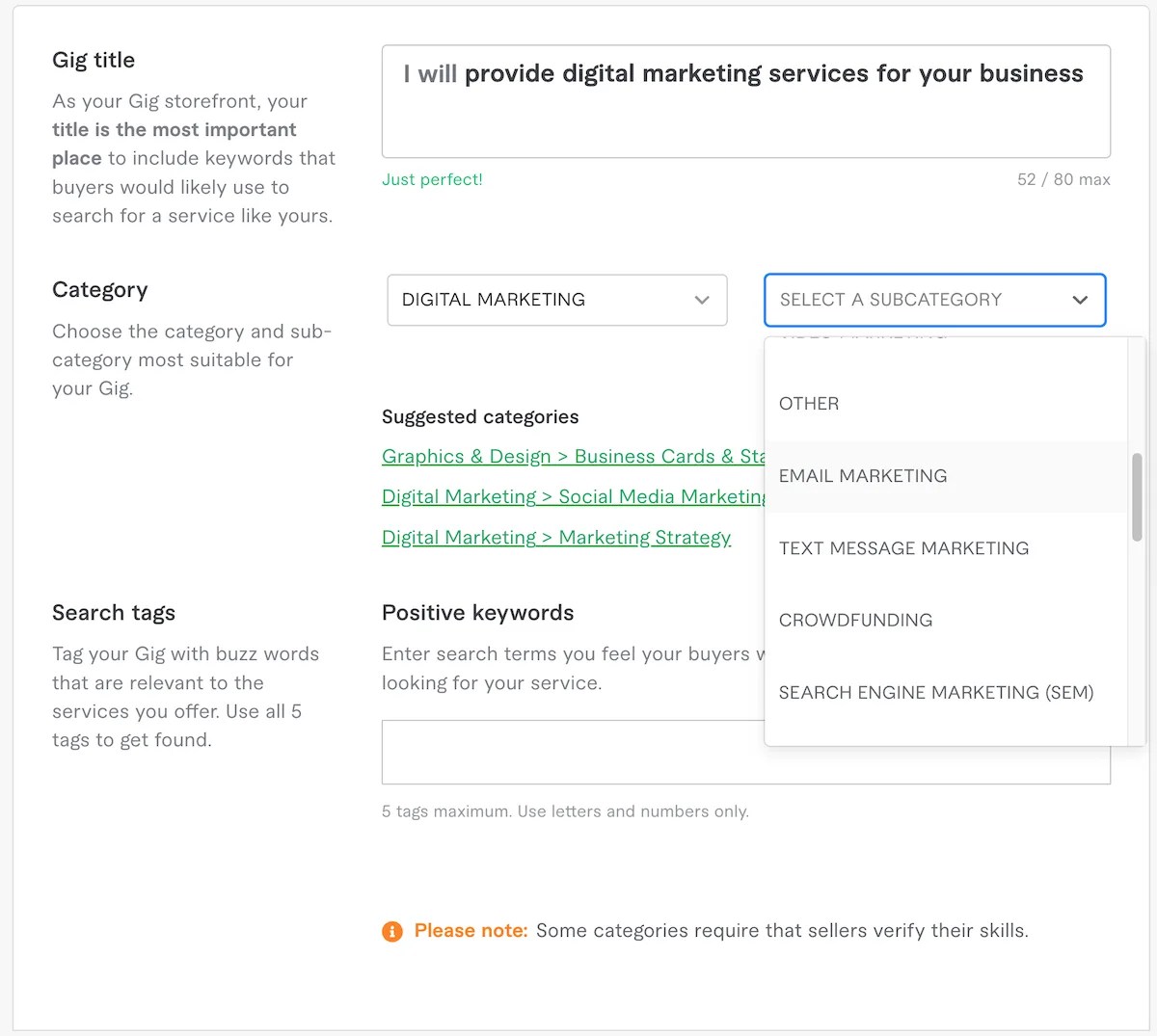Click inside the Gig title text box
The height and width of the screenshot is (1036, 1157).
pyautogui.click(x=745, y=101)
